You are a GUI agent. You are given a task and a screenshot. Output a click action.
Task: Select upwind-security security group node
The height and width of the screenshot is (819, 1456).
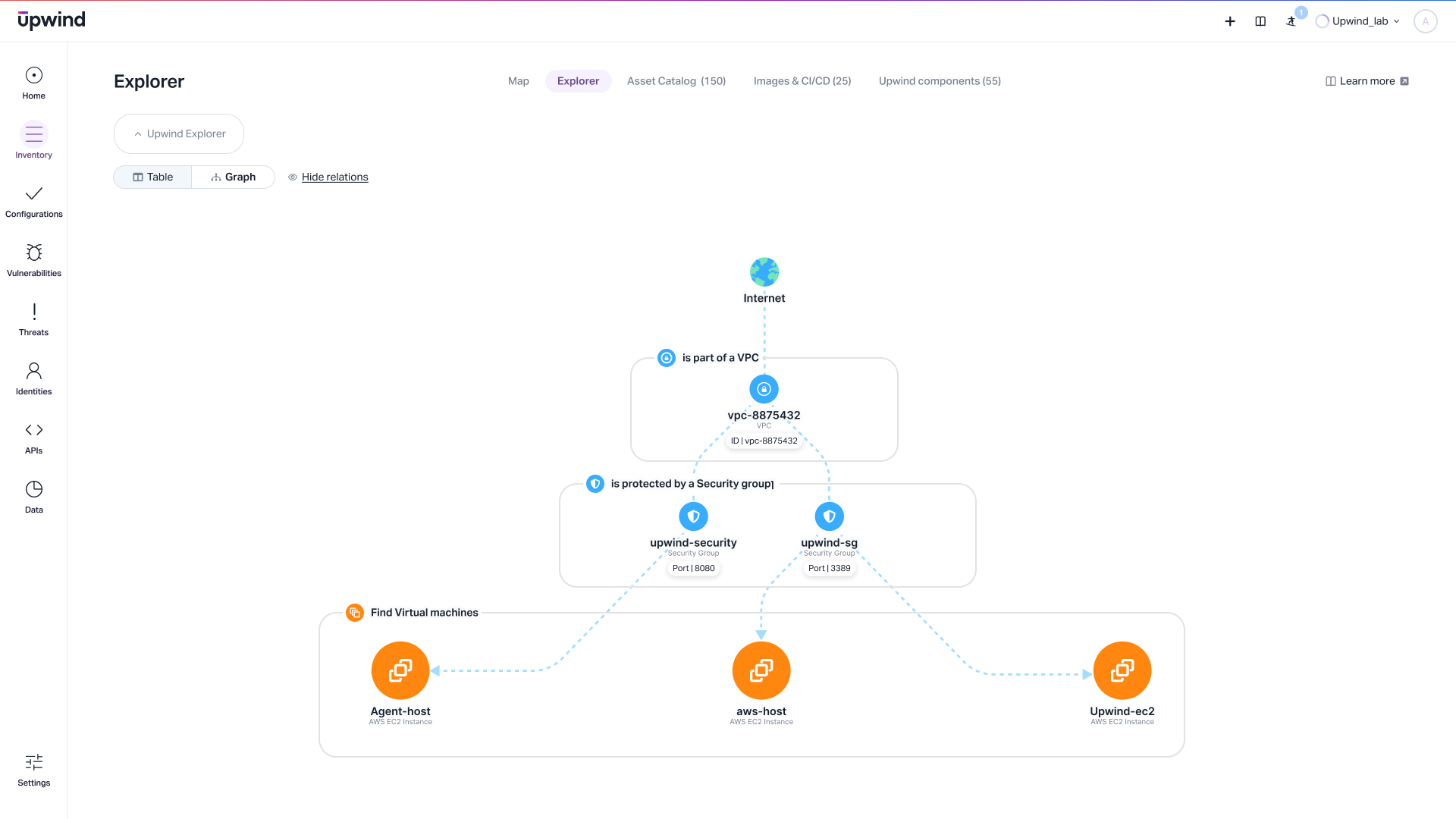693,516
